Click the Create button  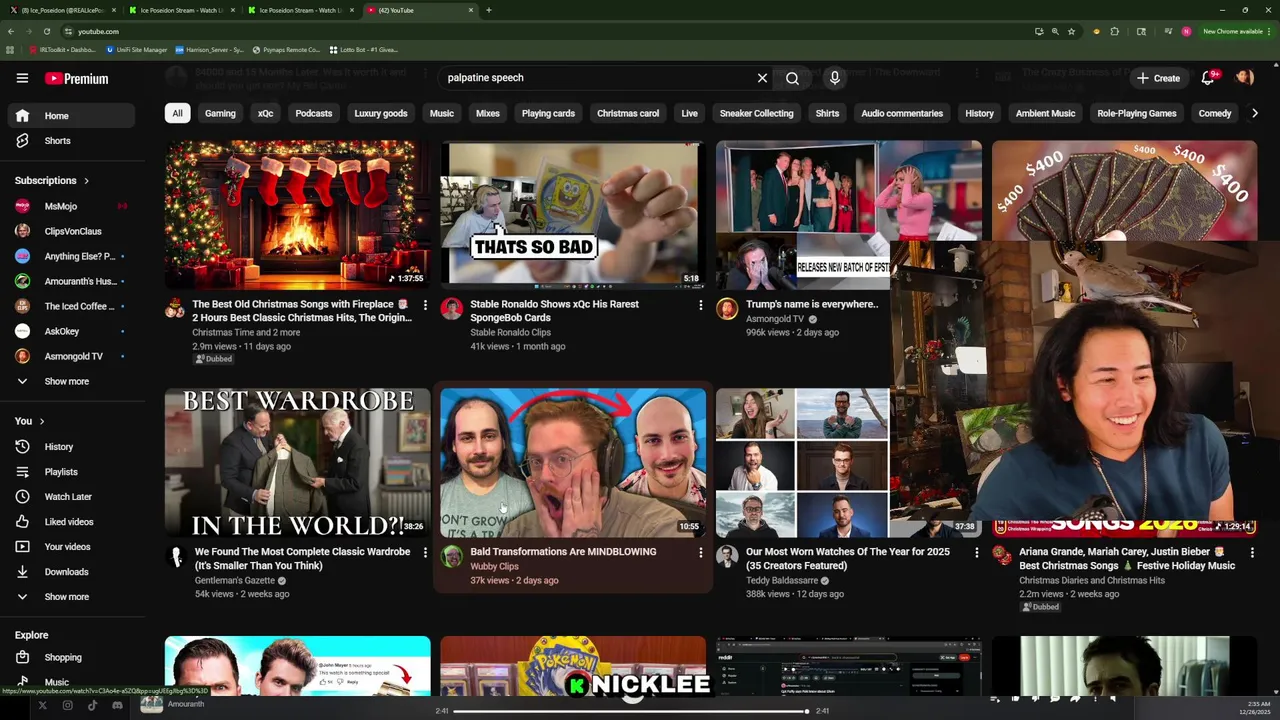coord(1158,78)
